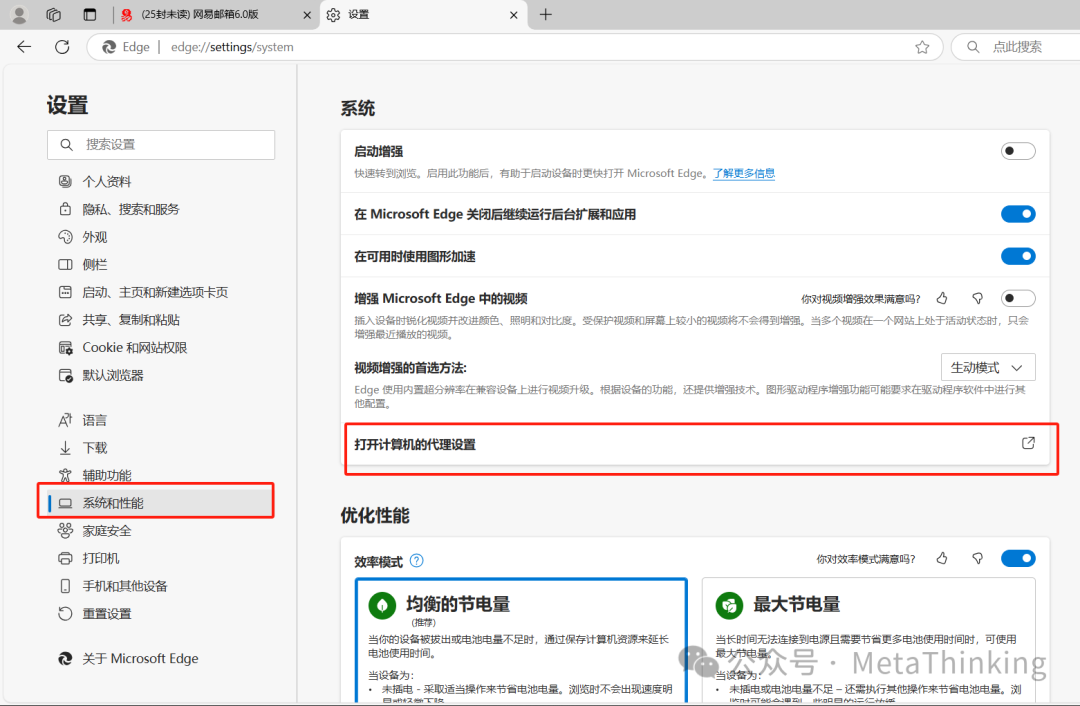Toggle the 效率模式 switch
This screenshot has height=706, width=1080.
point(1018,559)
